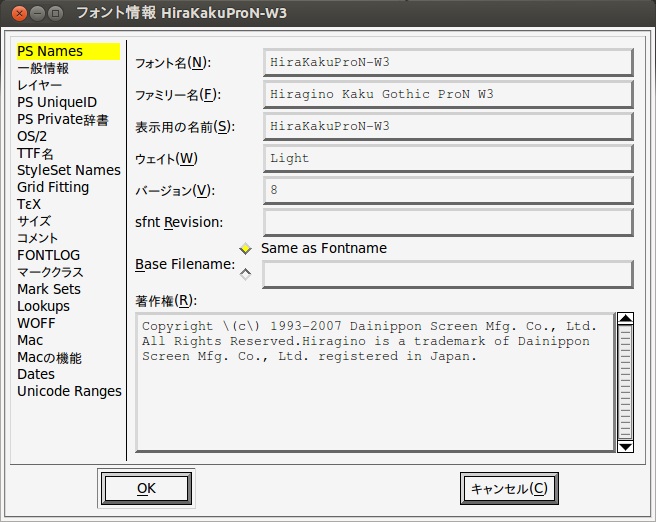This screenshot has width=656, height=522.
Task: Select StyleSet Names in the list
Action: (x=69, y=170)
